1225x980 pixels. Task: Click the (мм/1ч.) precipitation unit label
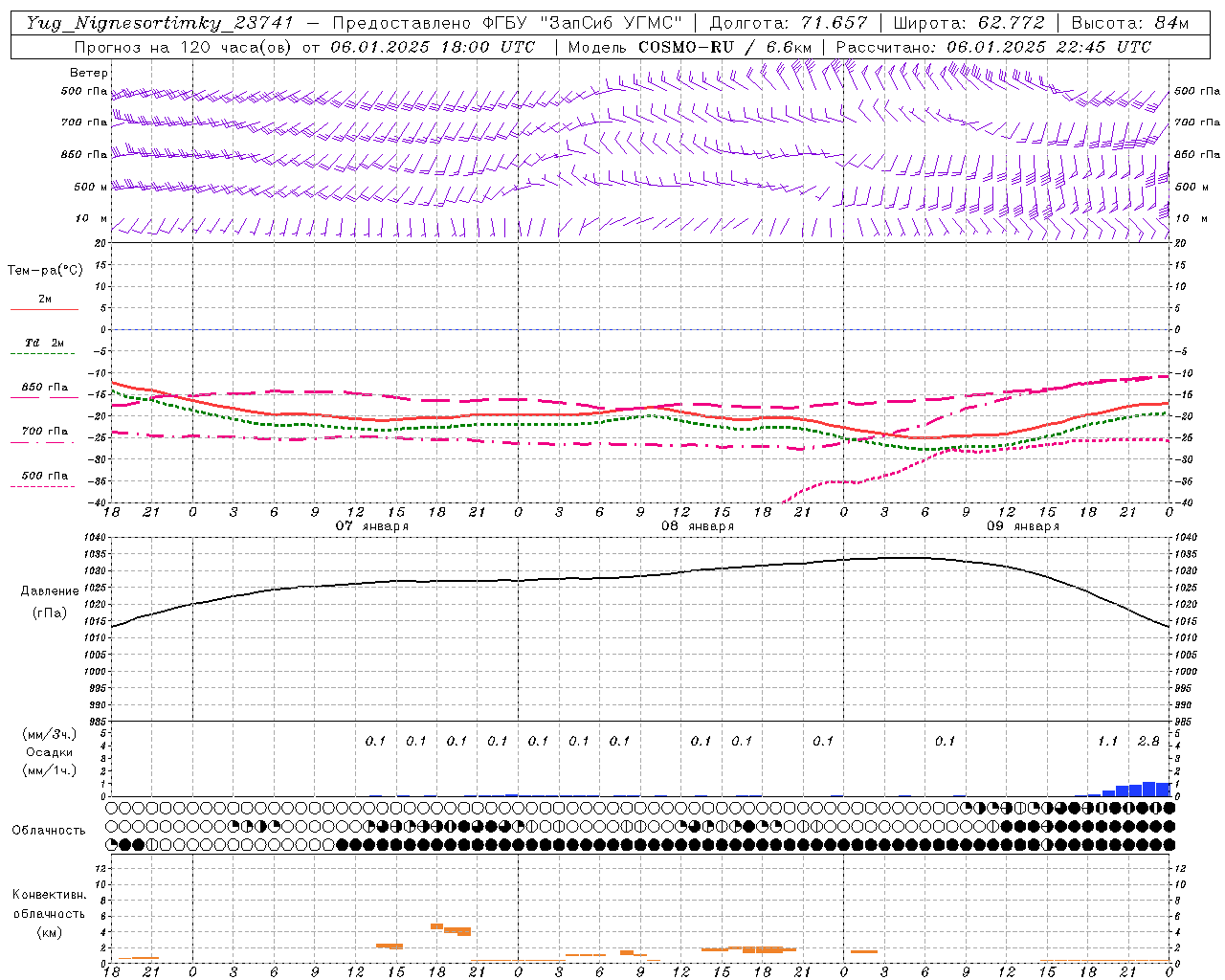coord(49,770)
